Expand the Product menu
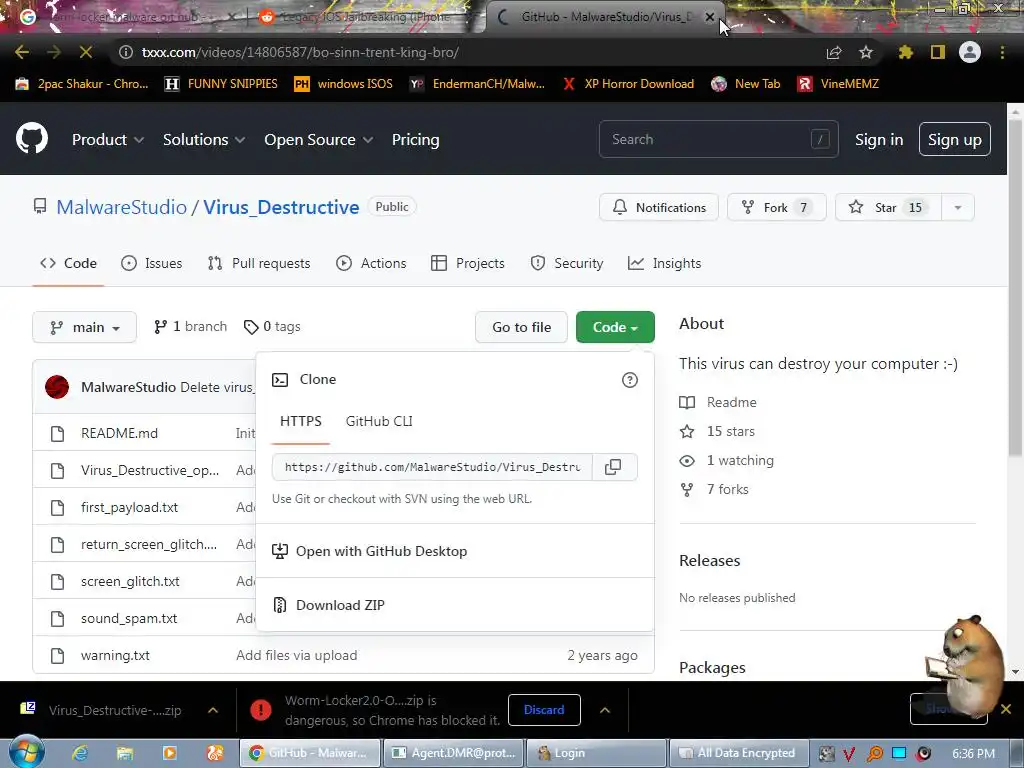Screen dimensions: 1024x768 click(x=108, y=140)
